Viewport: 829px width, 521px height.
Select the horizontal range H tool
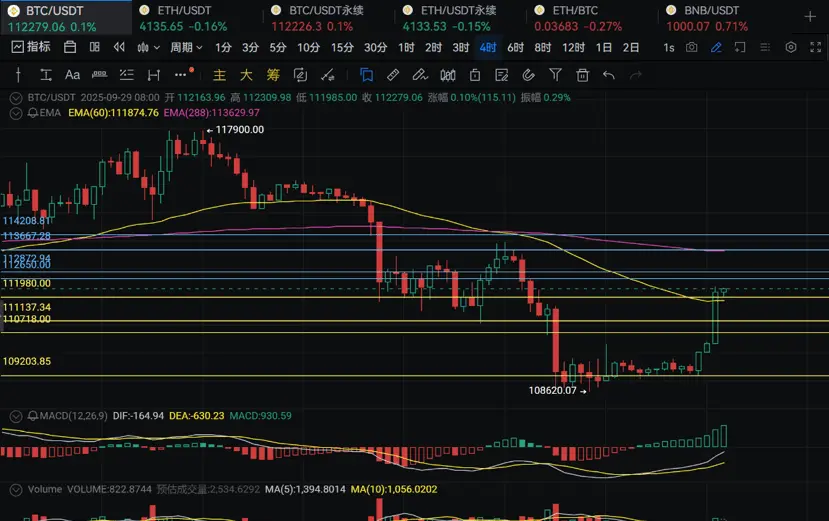pos(153,75)
